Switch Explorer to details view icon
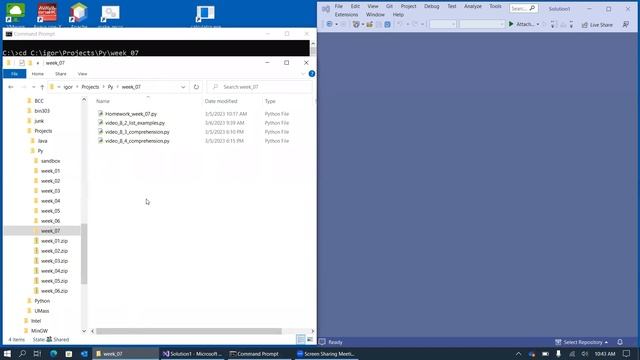Screen dimensions: 640x360 pyautogui.click(x=301, y=339)
